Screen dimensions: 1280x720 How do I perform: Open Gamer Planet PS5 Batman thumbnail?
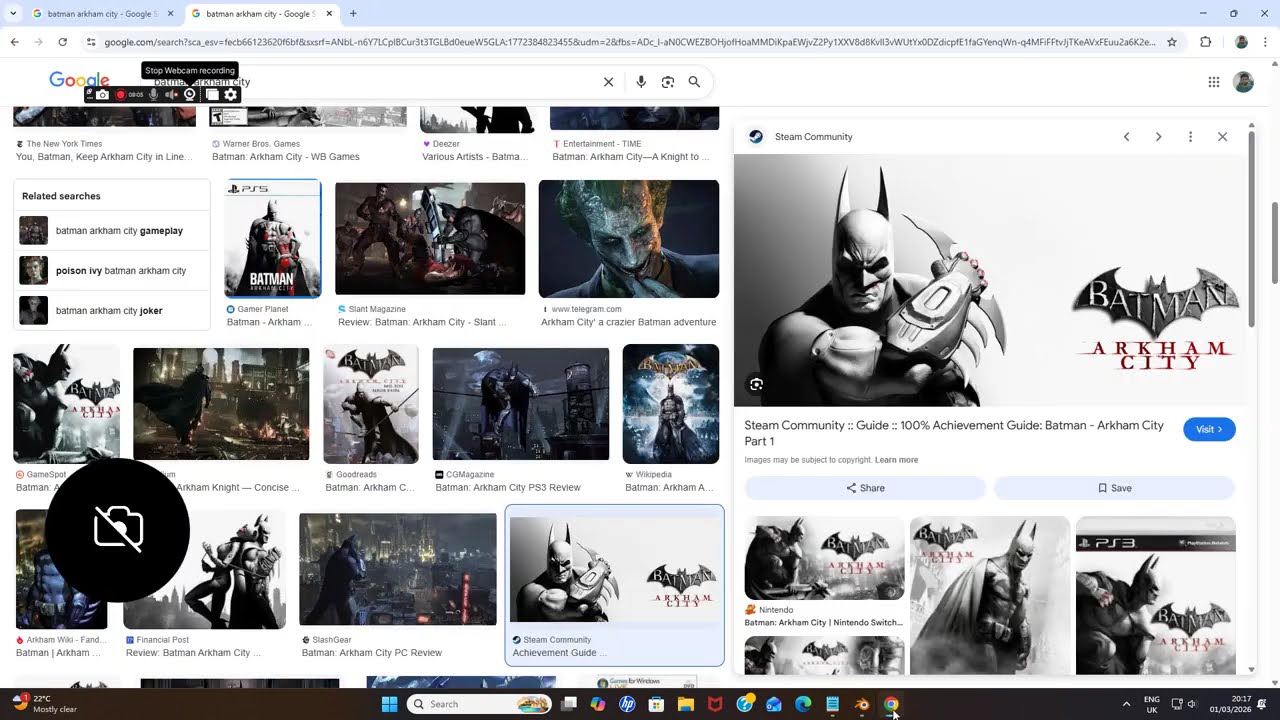point(273,239)
